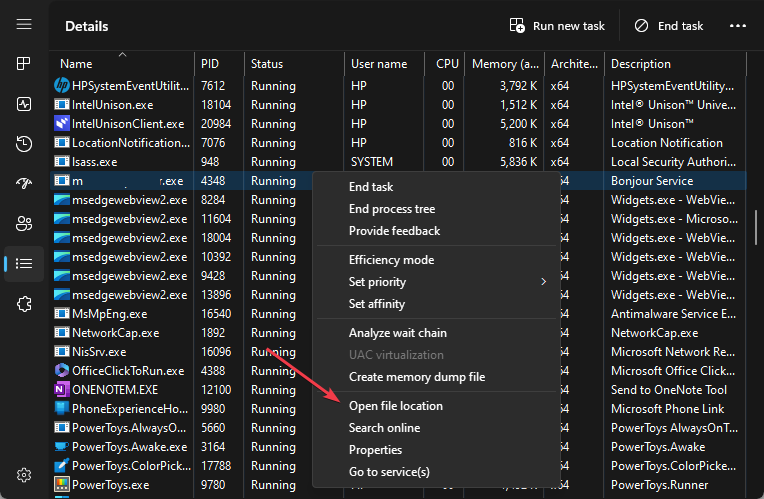Screen dimensions: 764x499
Task: Choose Search online menu entry
Action: pyautogui.click(x=437, y=428)
